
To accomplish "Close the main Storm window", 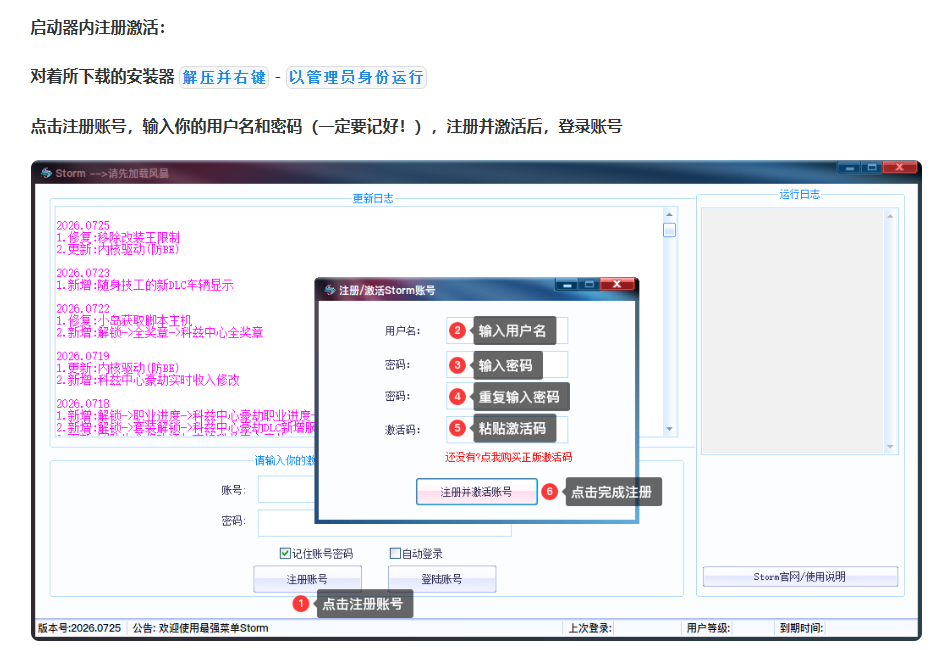I will click(899, 167).
